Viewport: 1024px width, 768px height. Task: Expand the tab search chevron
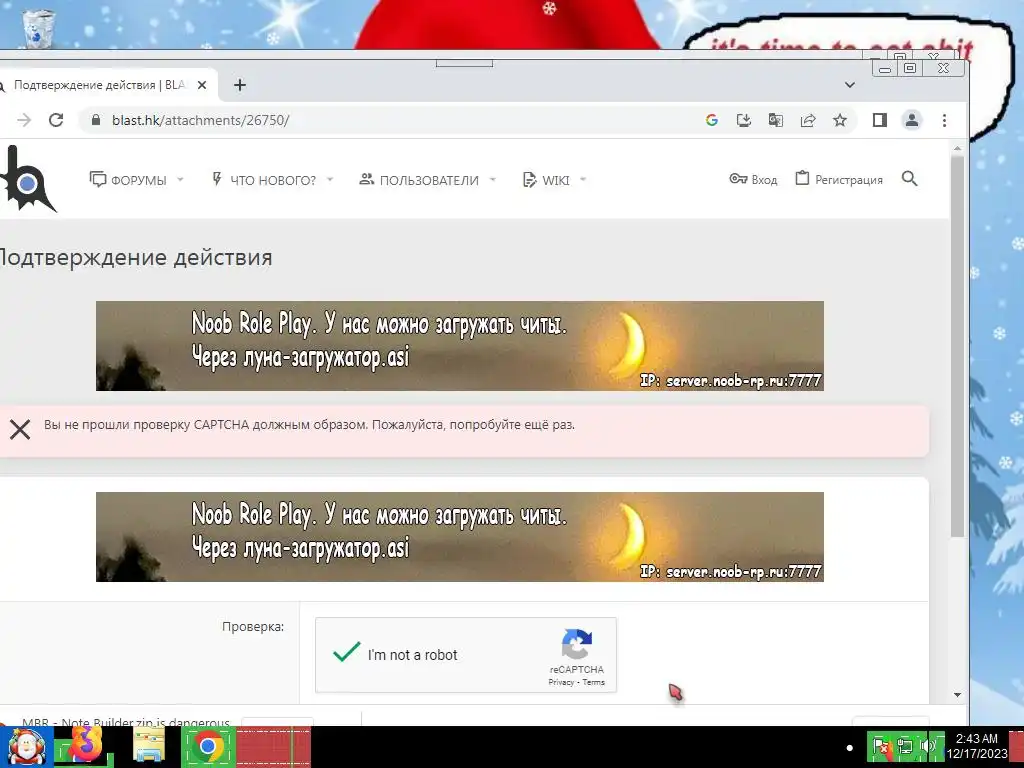click(850, 85)
